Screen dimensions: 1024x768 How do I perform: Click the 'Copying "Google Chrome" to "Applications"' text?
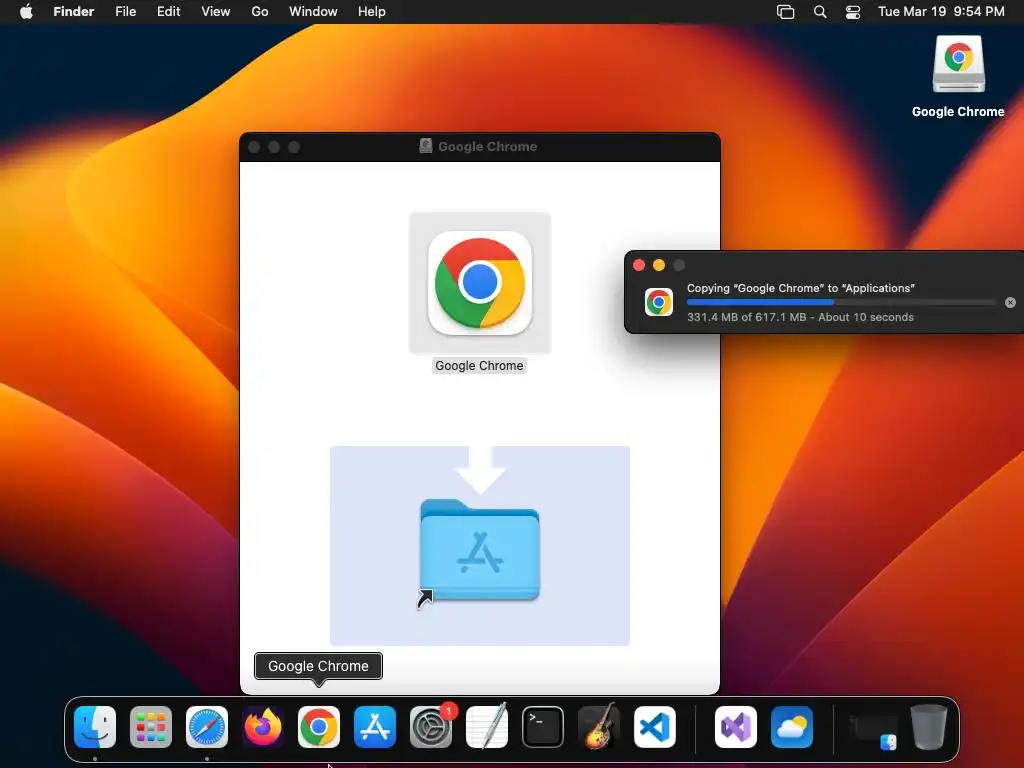coord(801,288)
